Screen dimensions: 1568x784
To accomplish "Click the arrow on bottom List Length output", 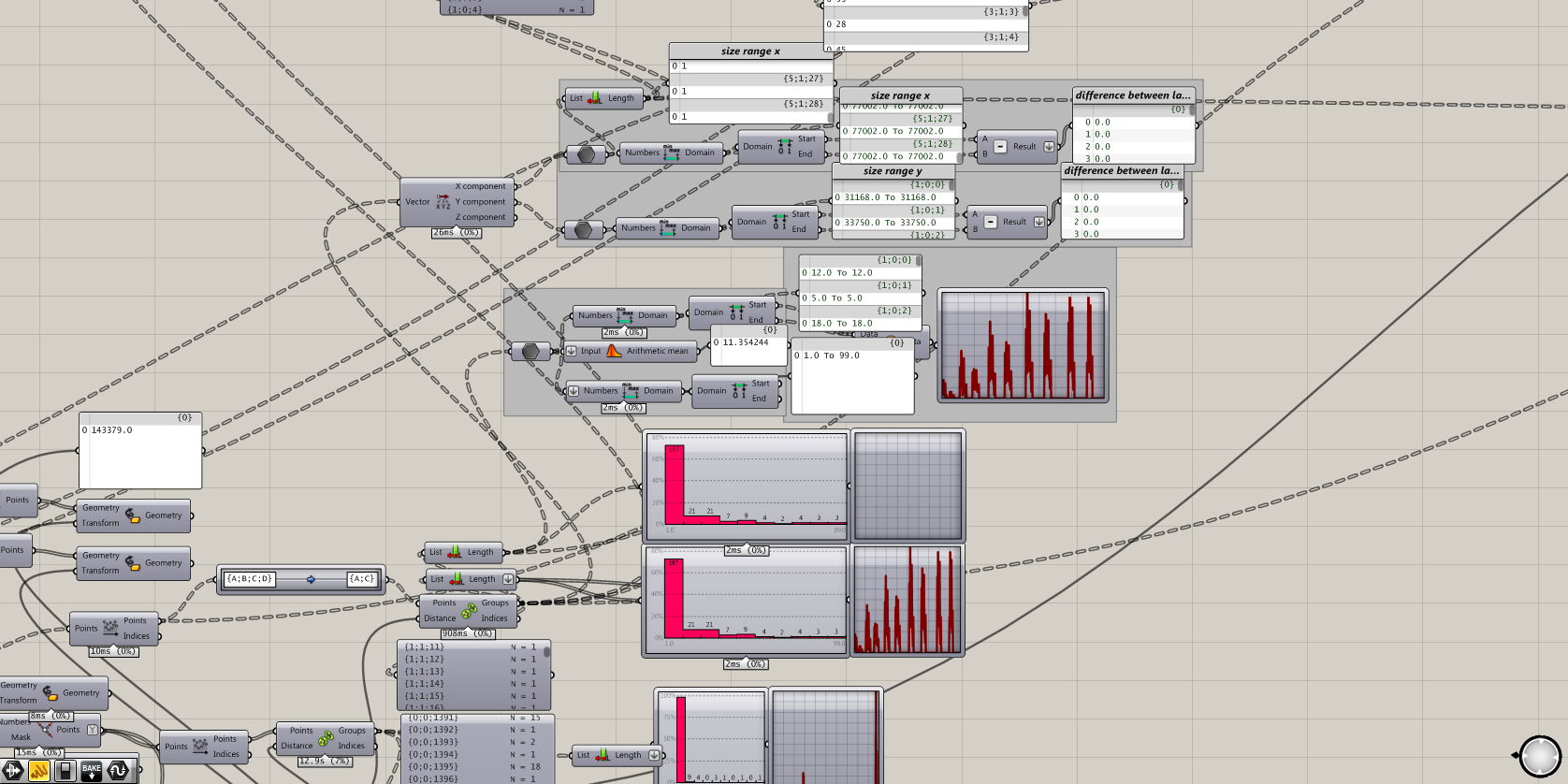I will pos(654,755).
